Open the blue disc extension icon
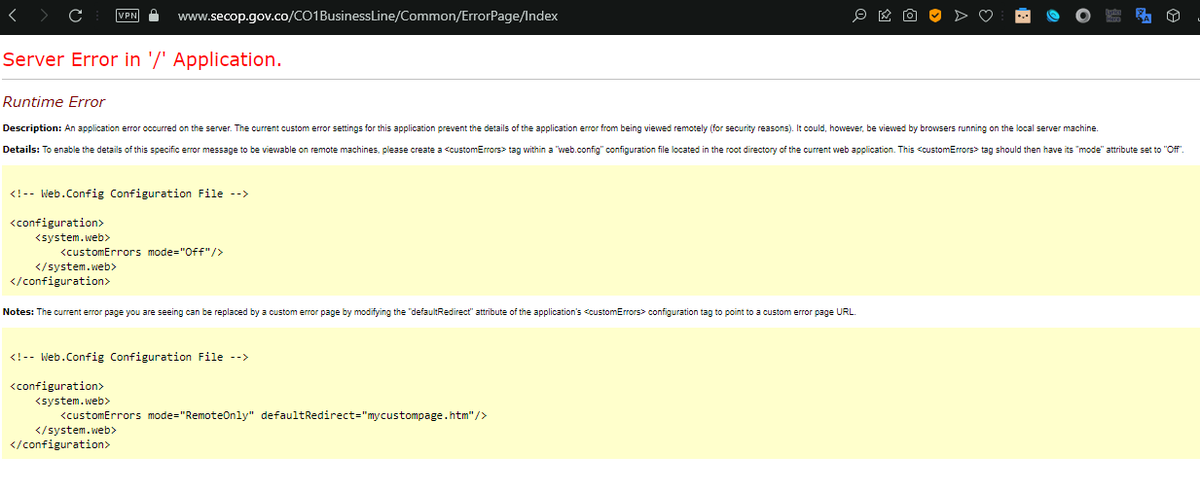 [1053, 16]
